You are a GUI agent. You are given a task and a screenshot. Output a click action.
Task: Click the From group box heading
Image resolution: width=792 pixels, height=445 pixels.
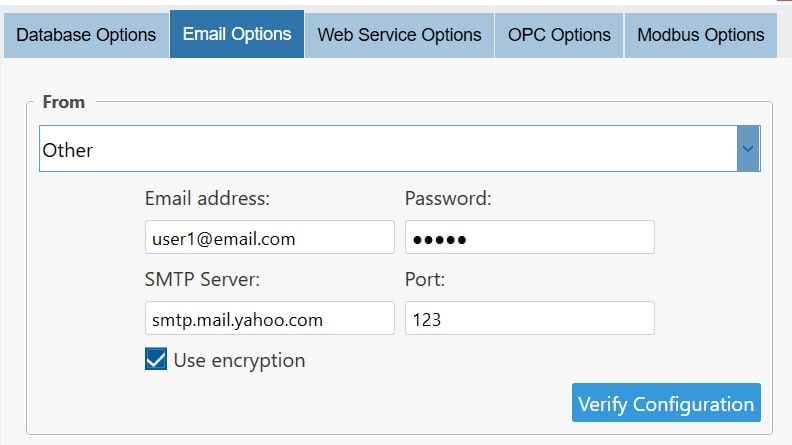(64, 102)
